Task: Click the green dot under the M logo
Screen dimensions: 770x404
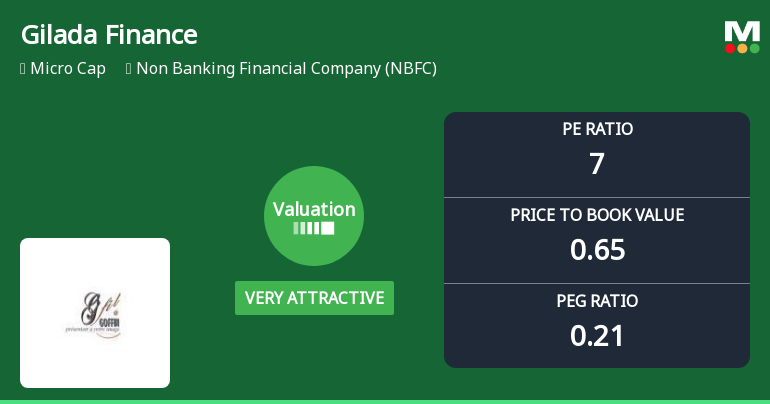Action: (754, 48)
